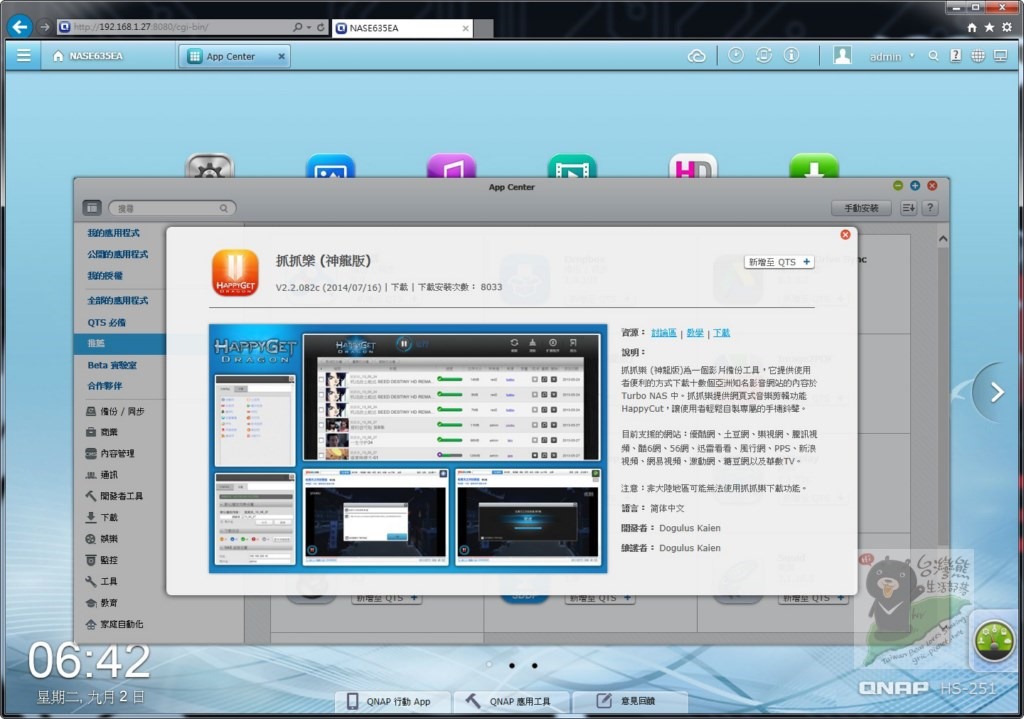Close the 抓抓樂 app detail popup
Viewport: 1024px width, 719px height.
pyautogui.click(x=845, y=234)
